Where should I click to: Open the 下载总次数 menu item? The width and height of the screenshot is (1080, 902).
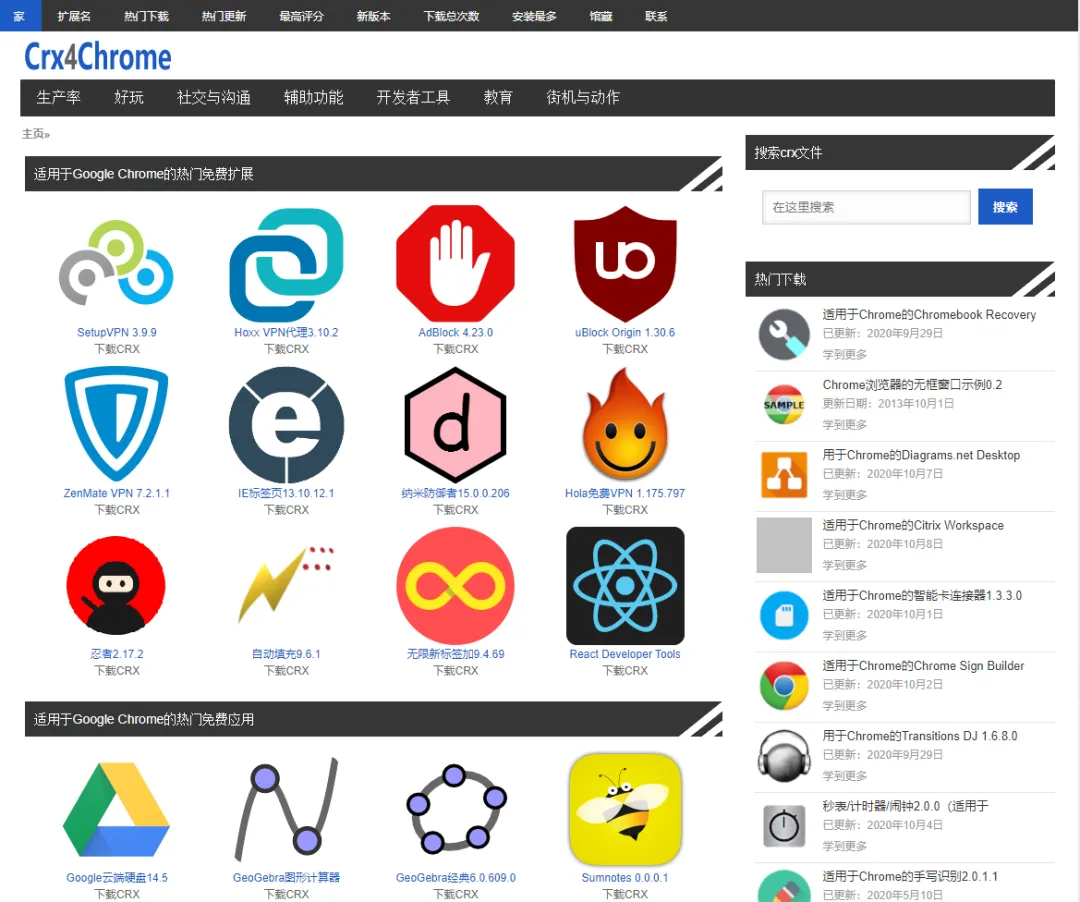click(x=451, y=16)
